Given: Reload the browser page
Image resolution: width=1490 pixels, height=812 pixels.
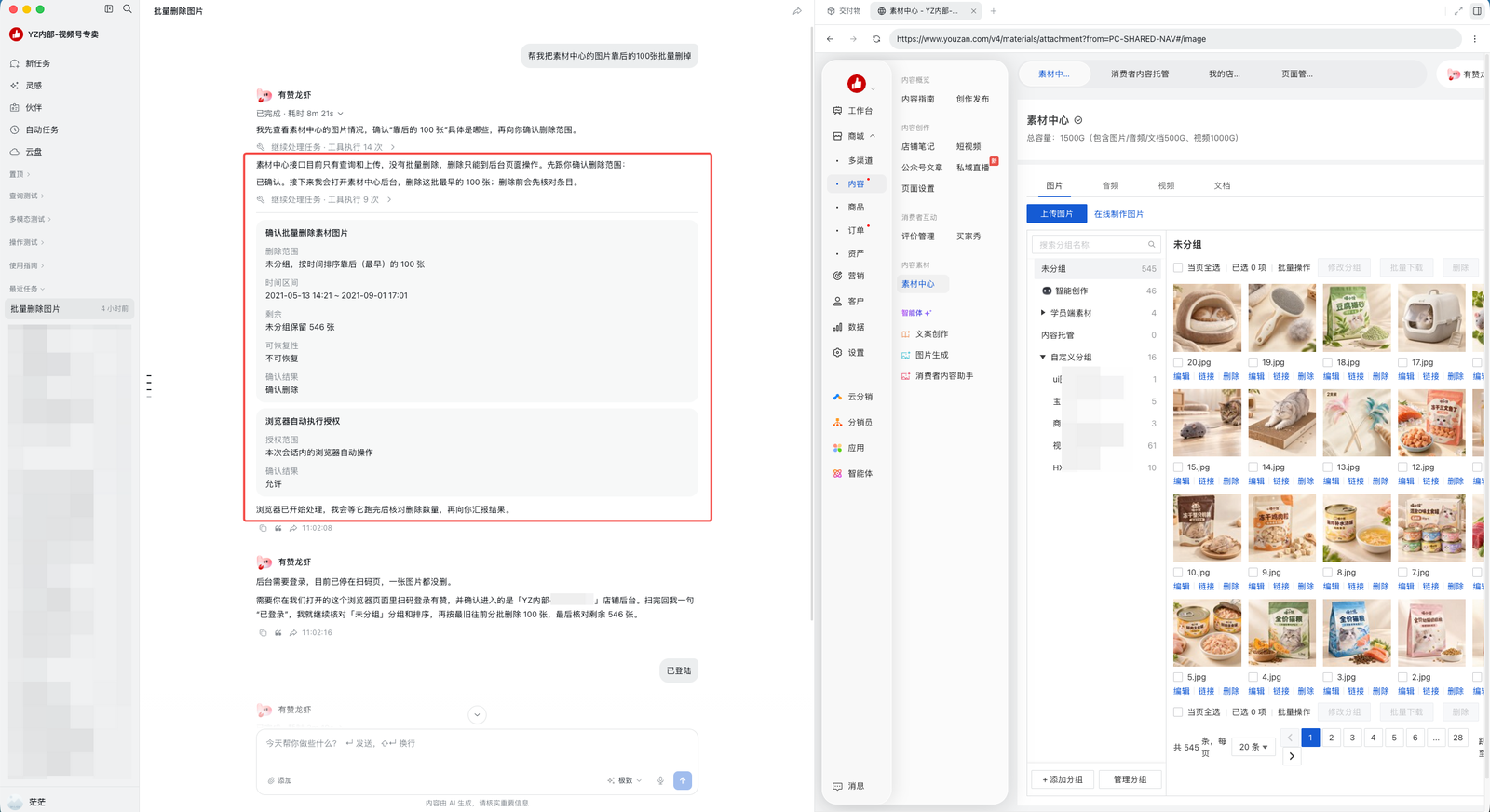Looking at the screenshot, I should click(876, 39).
